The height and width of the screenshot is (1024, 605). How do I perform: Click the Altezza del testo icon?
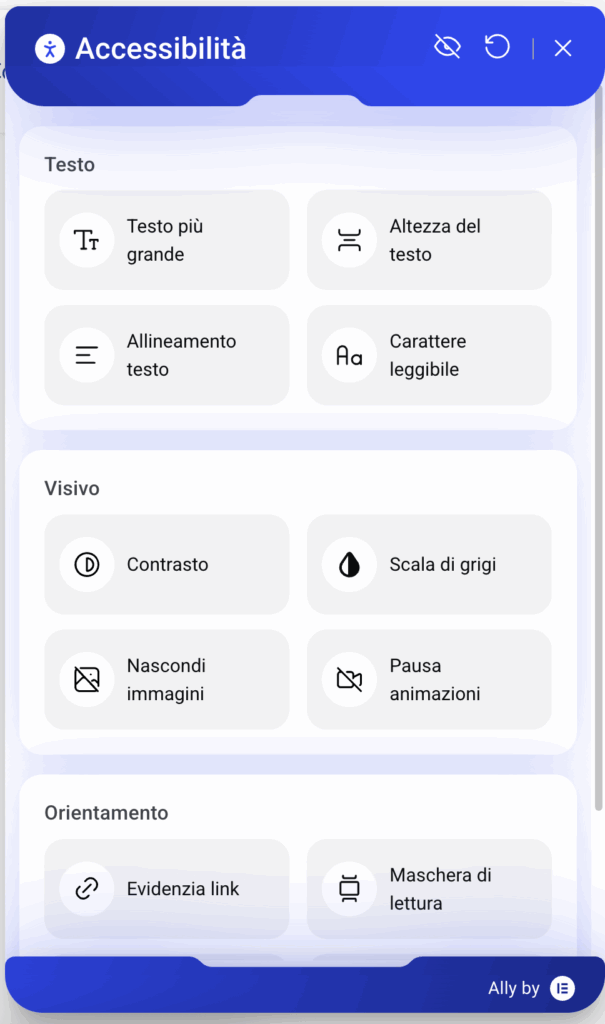(349, 240)
